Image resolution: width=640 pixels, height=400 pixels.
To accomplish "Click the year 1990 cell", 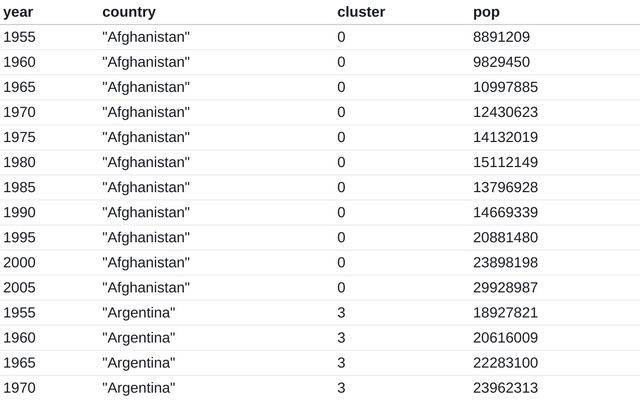I will coord(20,212).
